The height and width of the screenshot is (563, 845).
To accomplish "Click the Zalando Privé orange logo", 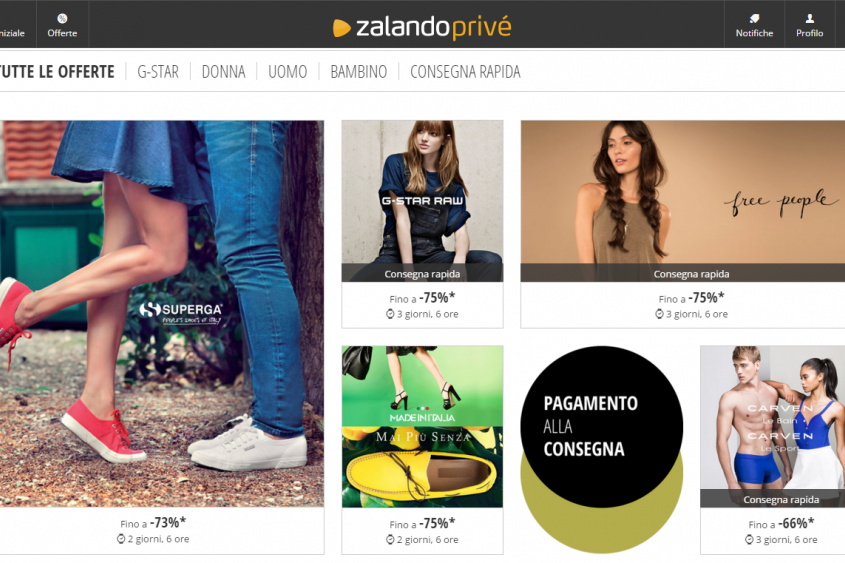I will coord(342,28).
